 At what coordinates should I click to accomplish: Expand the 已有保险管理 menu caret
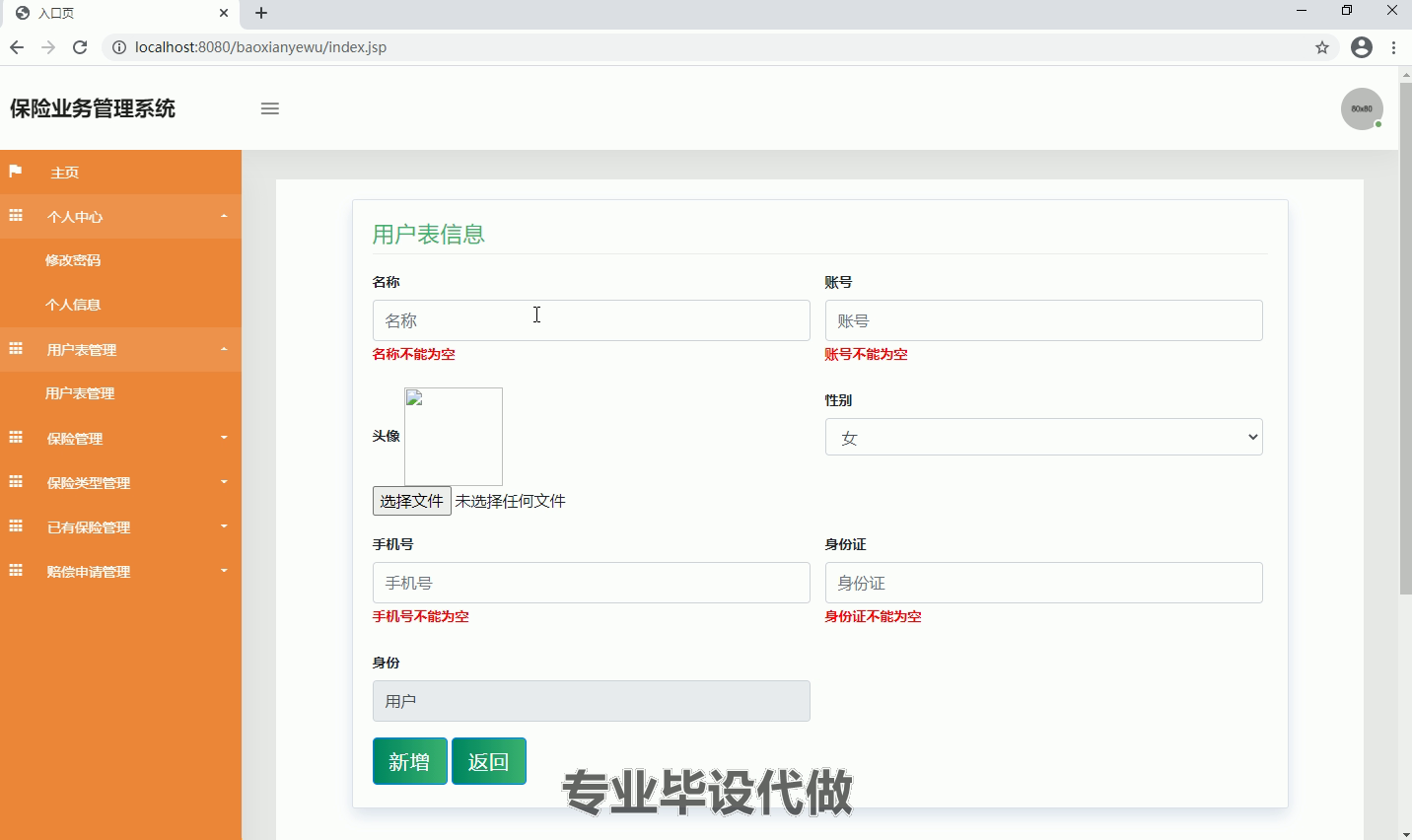[x=224, y=526]
